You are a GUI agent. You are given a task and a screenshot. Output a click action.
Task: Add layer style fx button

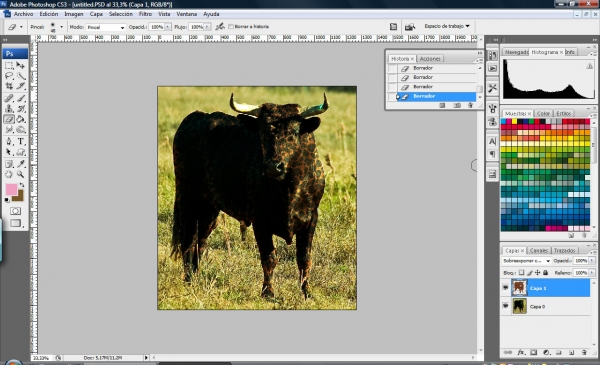pyautogui.click(x=521, y=352)
